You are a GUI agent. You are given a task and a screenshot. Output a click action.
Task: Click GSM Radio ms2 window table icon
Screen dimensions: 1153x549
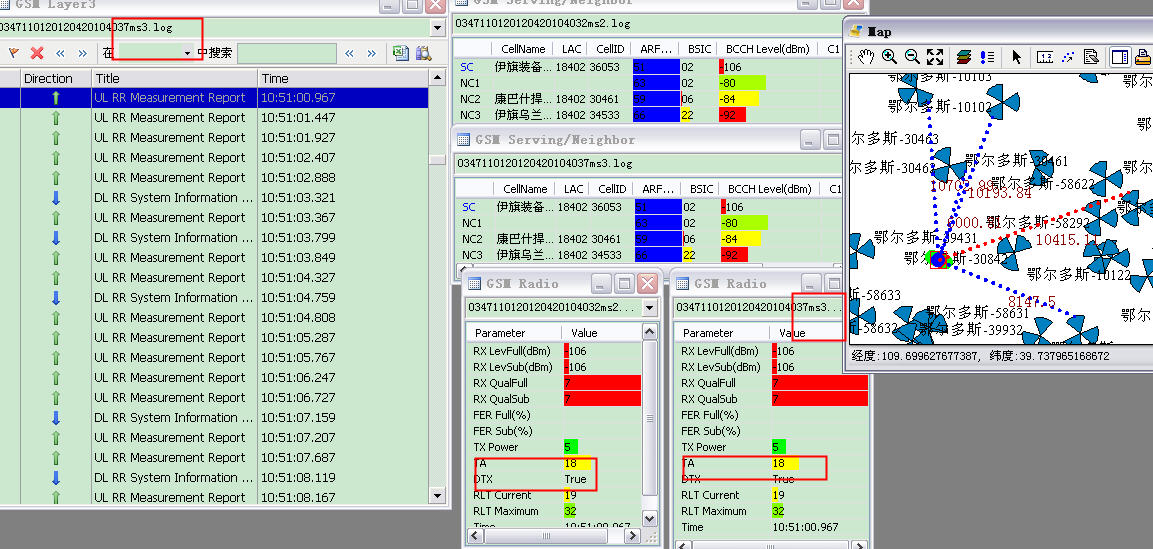[x=474, y=284]
